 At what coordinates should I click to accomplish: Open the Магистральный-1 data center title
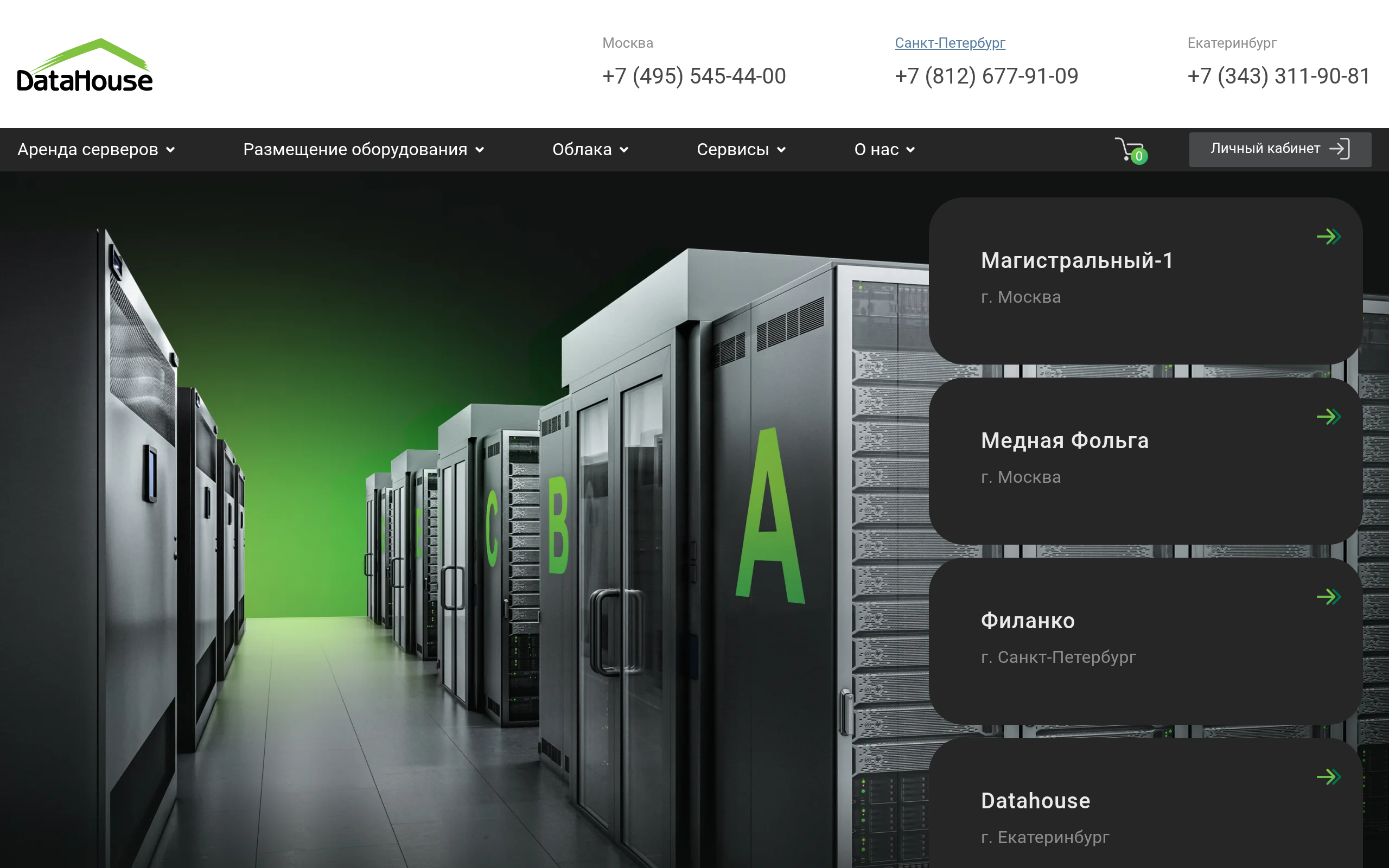click(x=1077, y=260)
